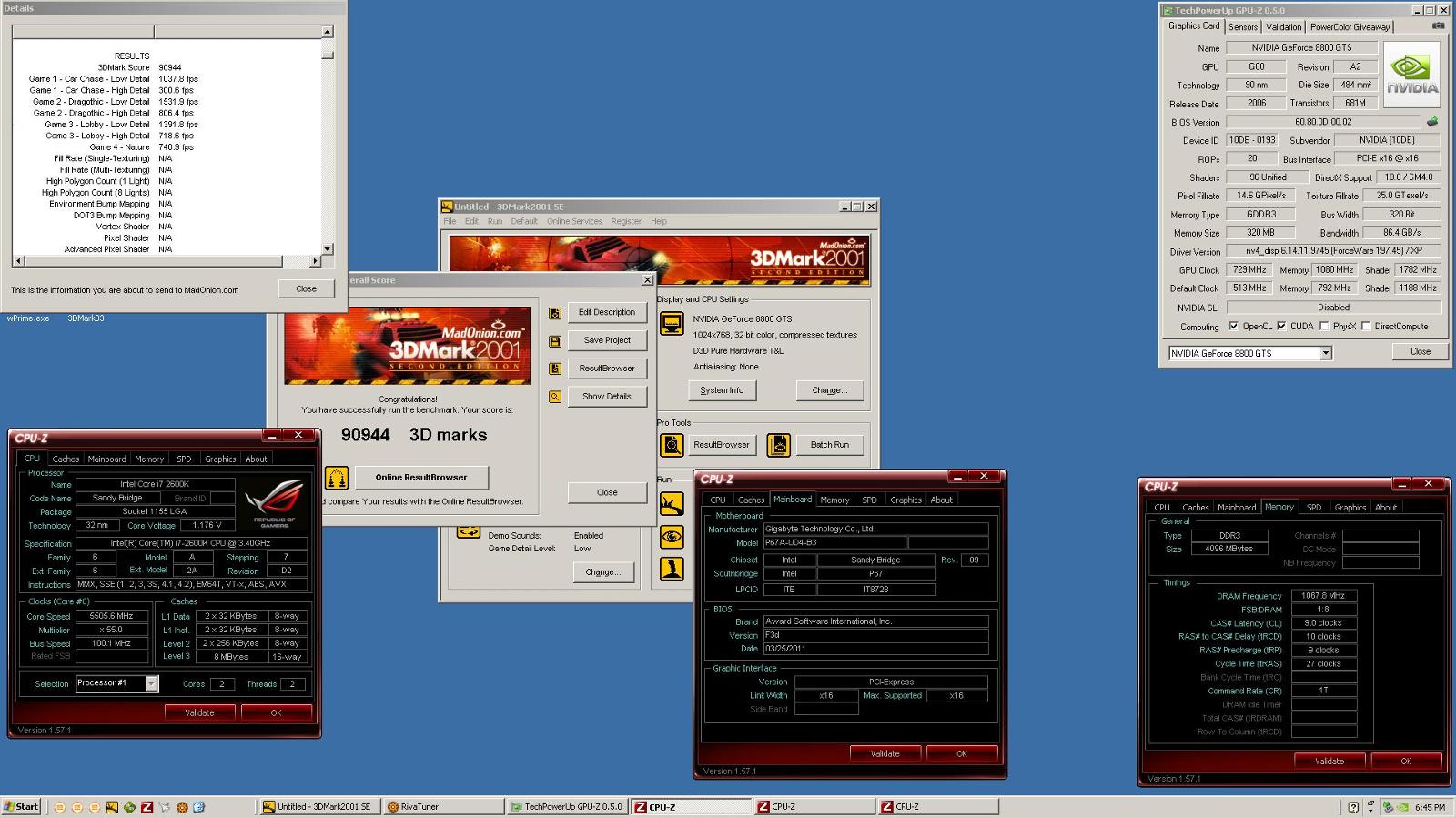Open the Processor #1 selection dropdown in CPU-Z
Screen dimensions: 1456x818
click(x=151, y=683)
